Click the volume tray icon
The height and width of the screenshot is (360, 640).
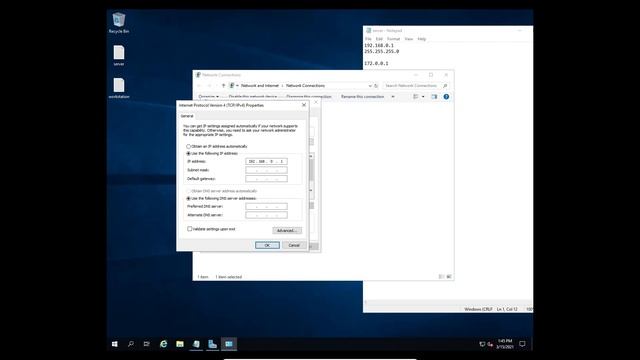(490, 344)
